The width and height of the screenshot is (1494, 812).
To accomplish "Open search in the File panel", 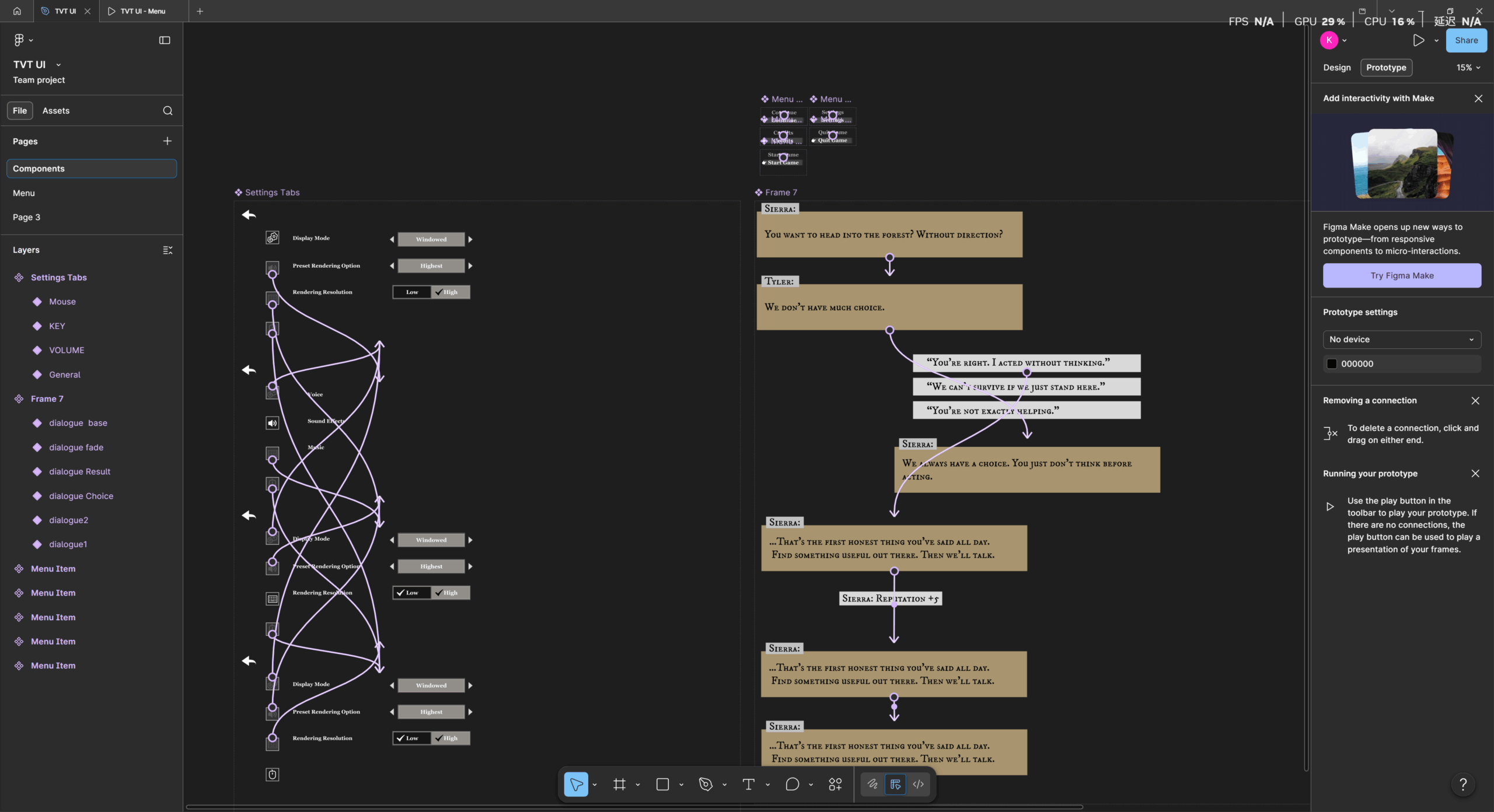I will (167, 111).
